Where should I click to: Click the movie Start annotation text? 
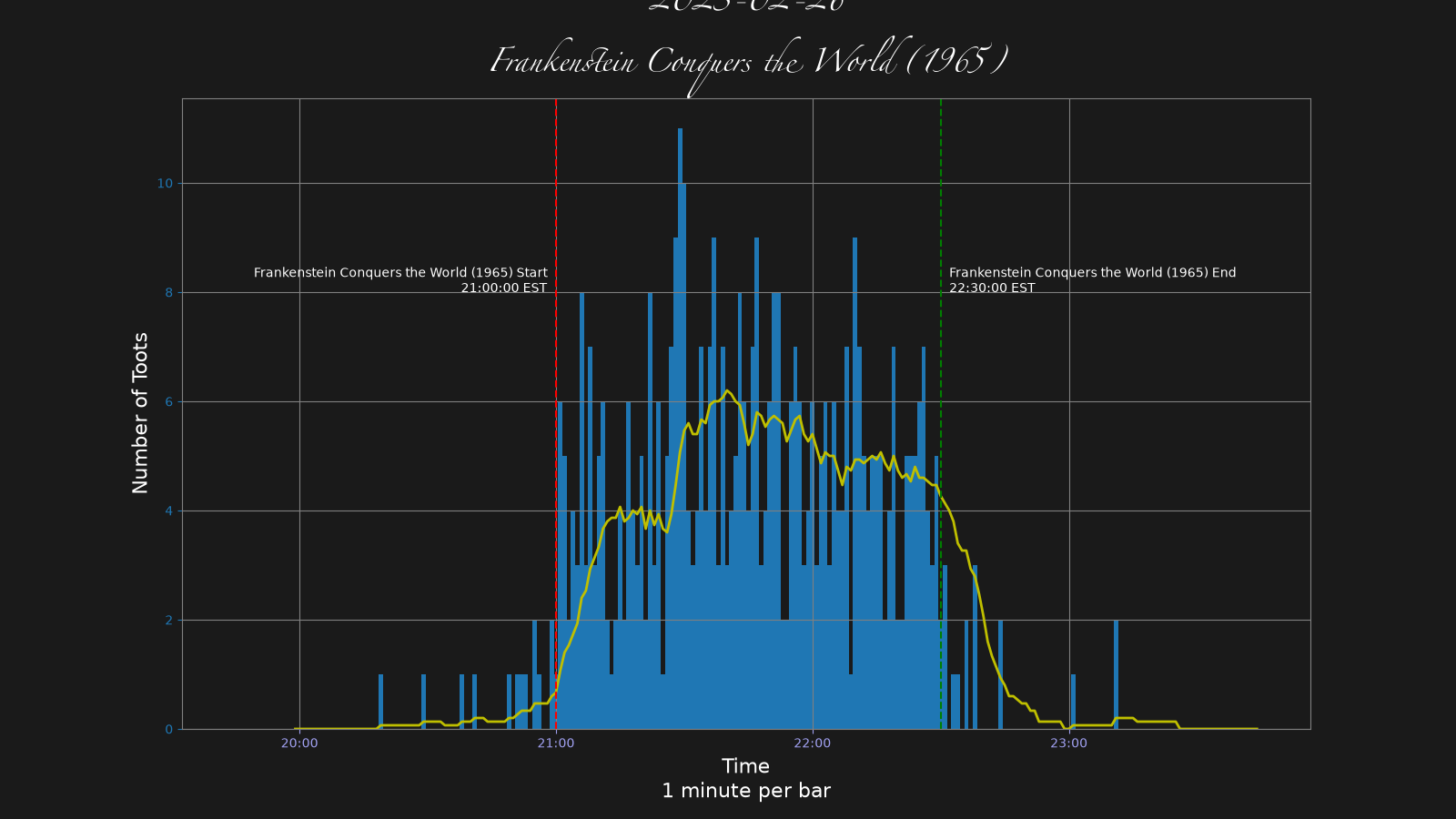click(x=400, y=280)
